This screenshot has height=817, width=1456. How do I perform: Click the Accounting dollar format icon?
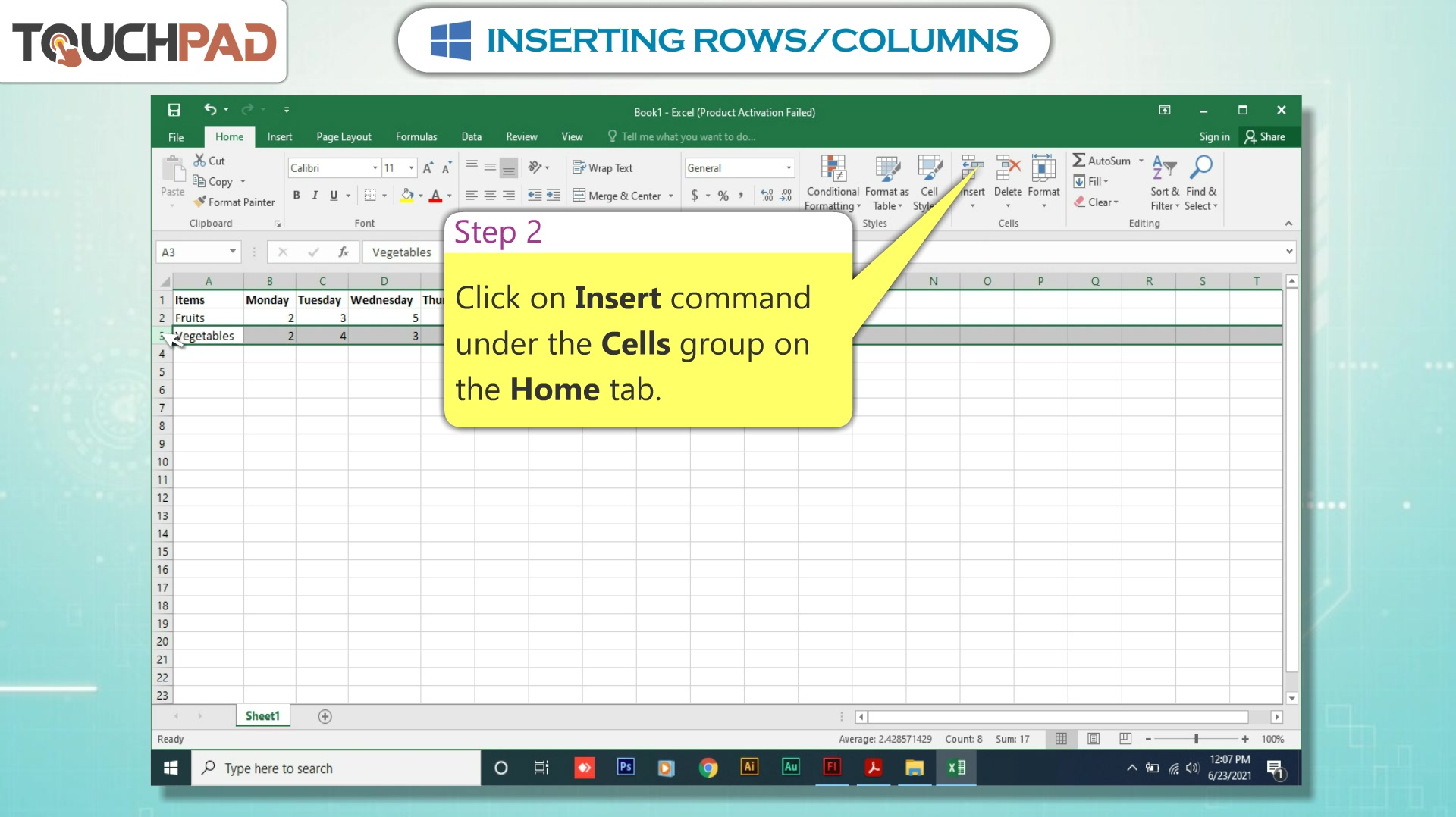coord(695,196)
